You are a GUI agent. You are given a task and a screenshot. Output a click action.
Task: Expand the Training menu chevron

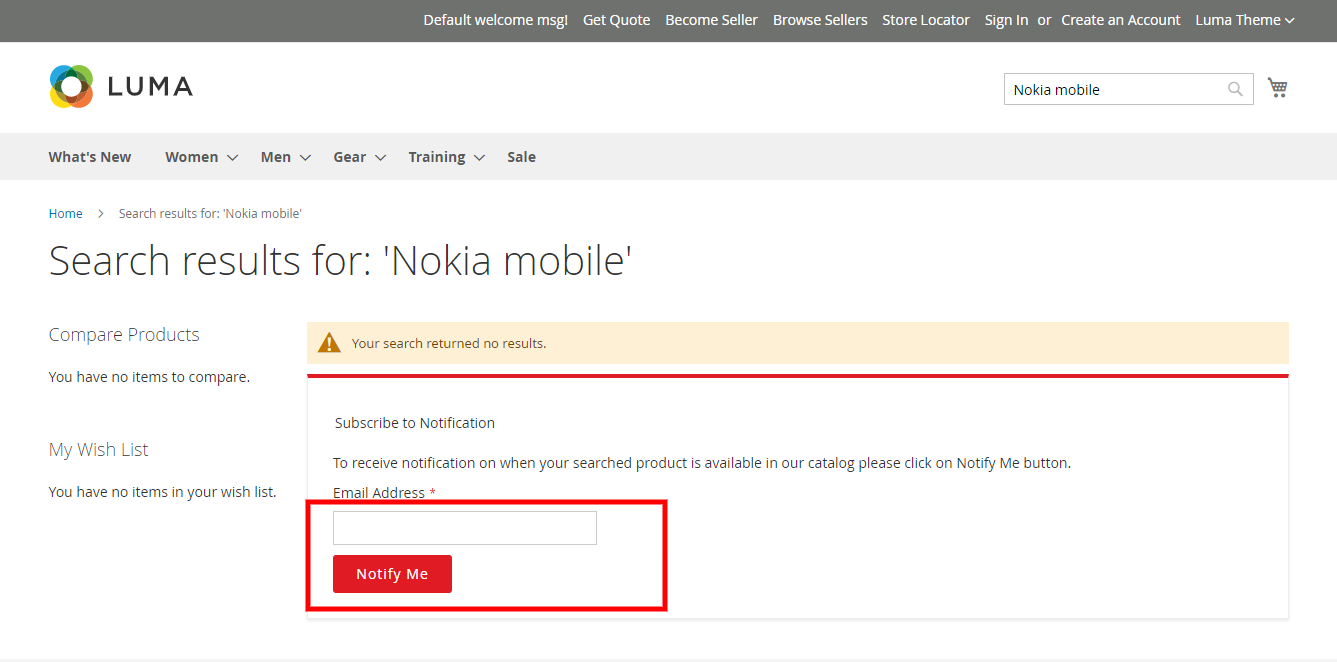click(479, 157)
